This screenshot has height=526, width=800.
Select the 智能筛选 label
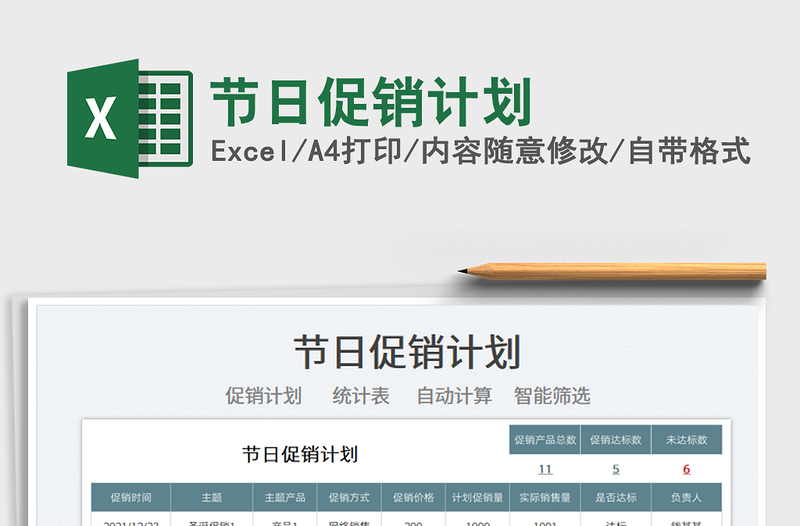552,396
